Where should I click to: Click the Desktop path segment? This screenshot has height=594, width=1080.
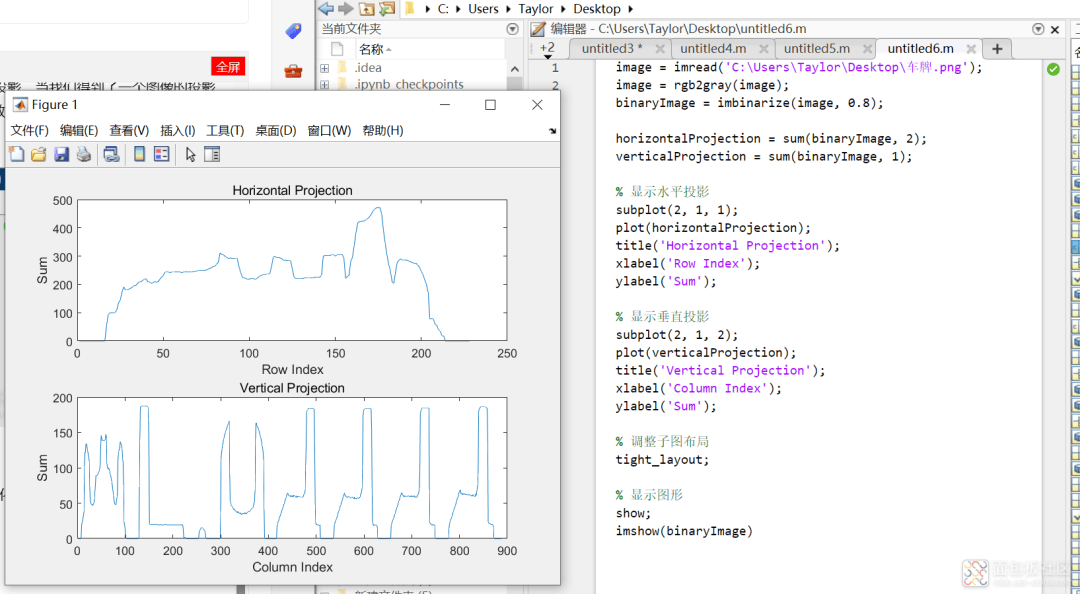click(x=596, y=9)
